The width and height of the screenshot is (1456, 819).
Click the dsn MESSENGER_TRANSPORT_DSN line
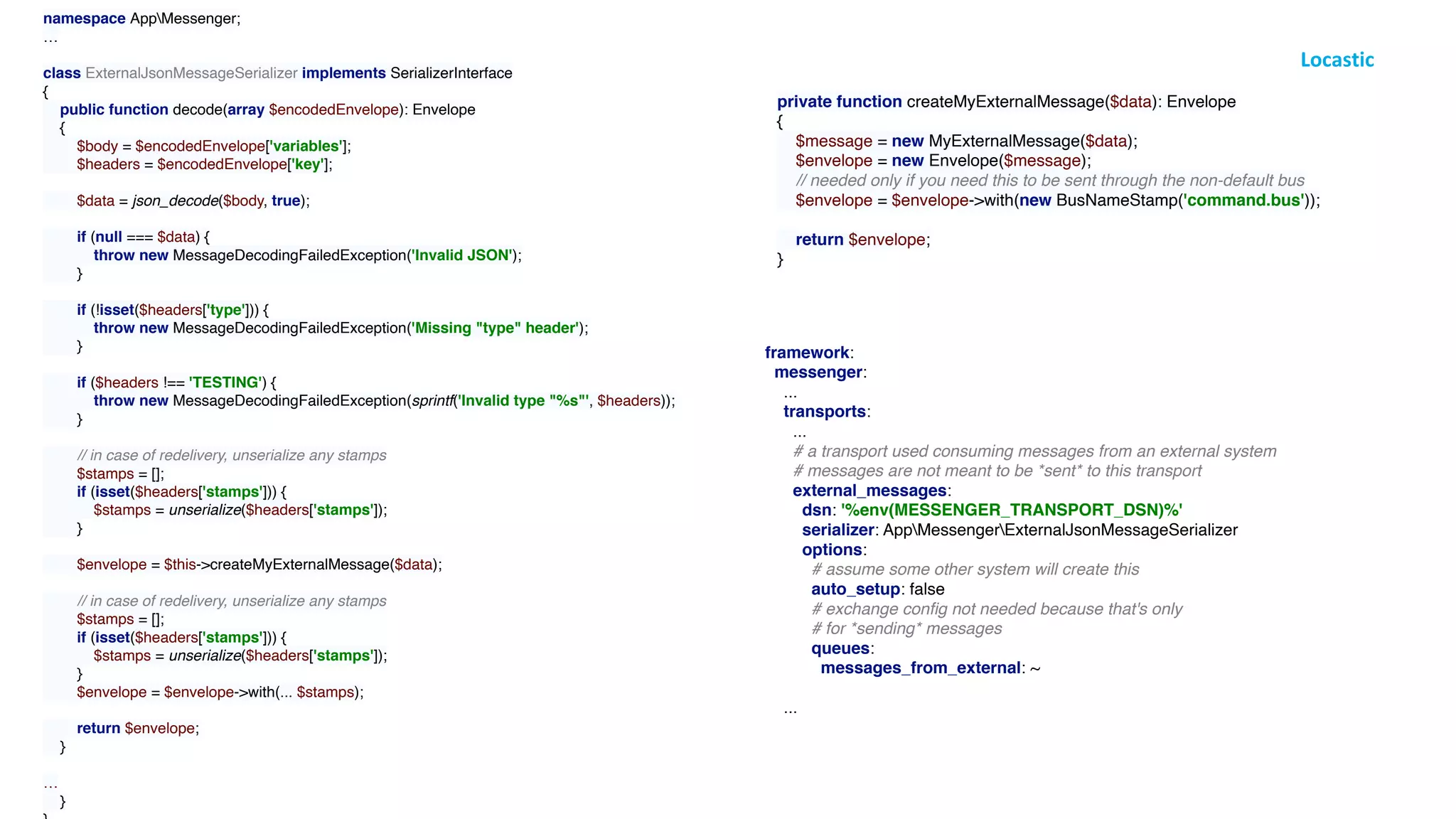pyautogui.click(x=992, y=510)
